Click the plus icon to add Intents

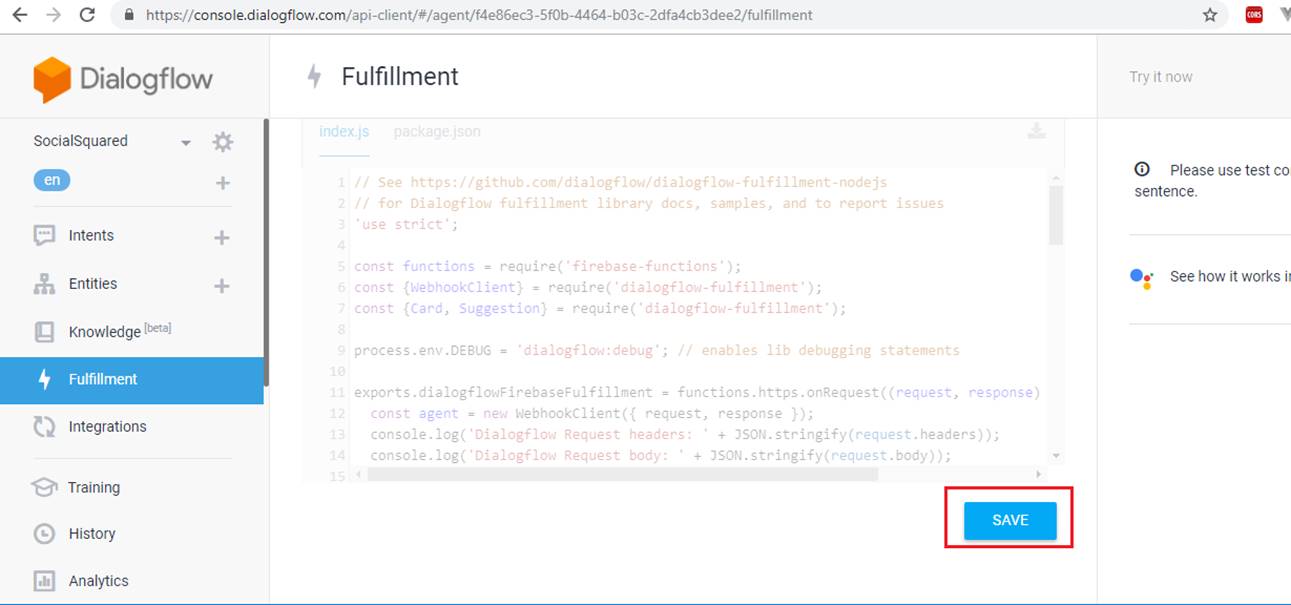[222, 237]
